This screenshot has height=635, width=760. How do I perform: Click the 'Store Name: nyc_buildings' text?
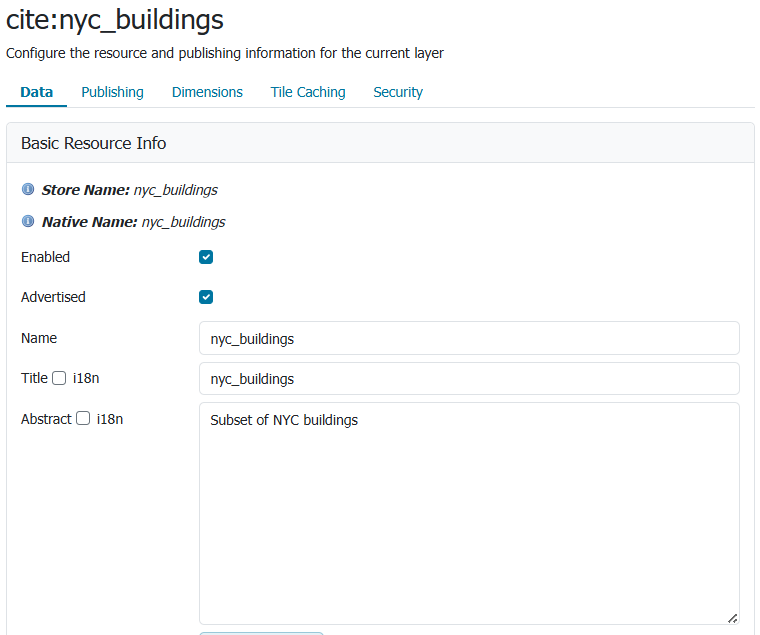coord(129,190)
